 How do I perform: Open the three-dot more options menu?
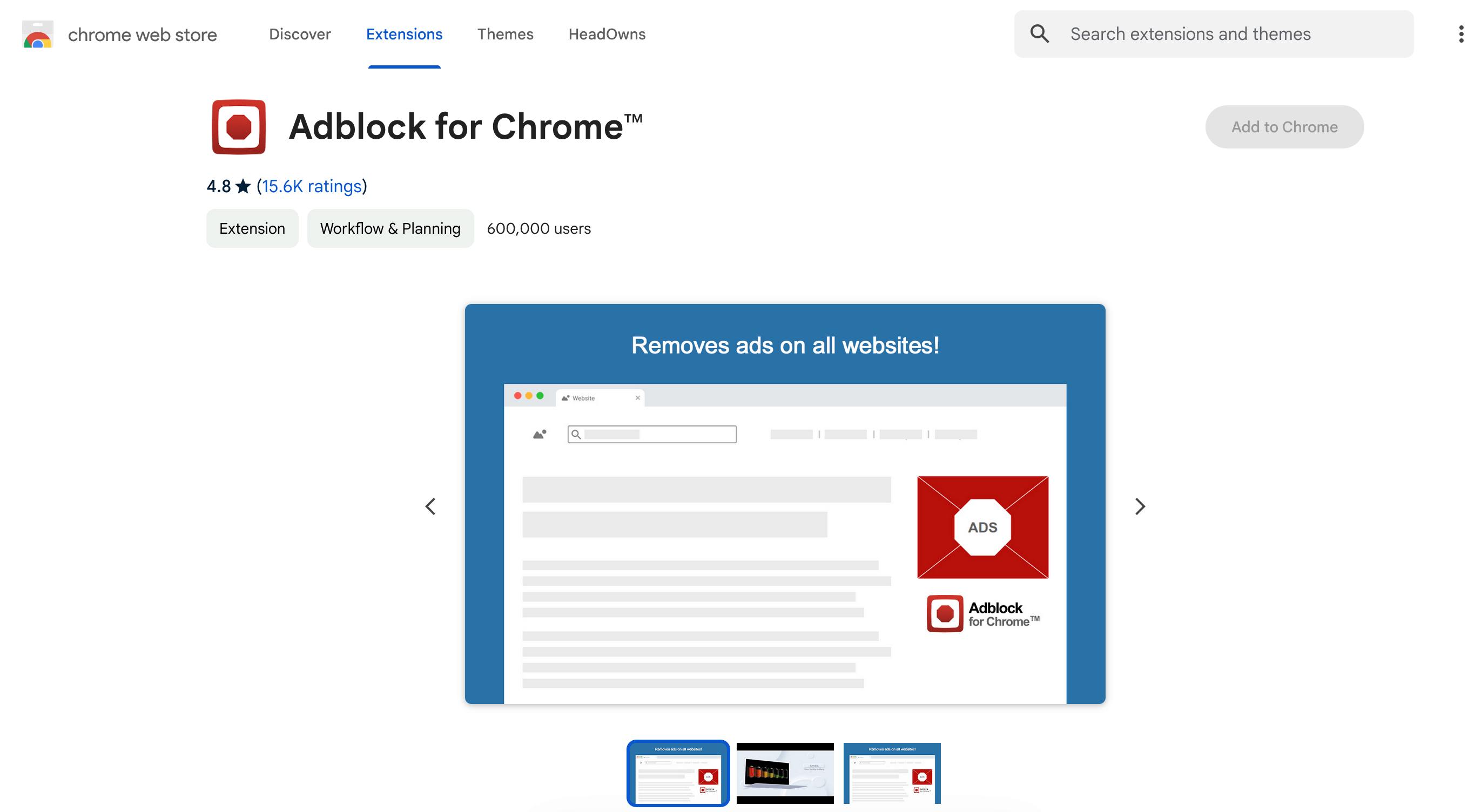point(1460,34)
